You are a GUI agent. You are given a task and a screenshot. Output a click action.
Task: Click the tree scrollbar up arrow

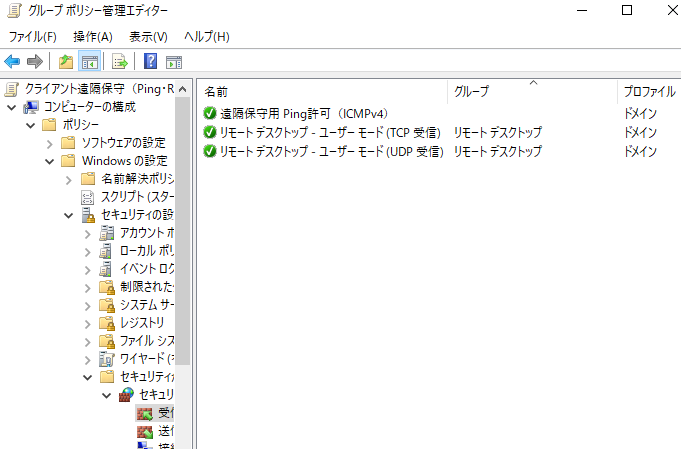coord(183,89)
